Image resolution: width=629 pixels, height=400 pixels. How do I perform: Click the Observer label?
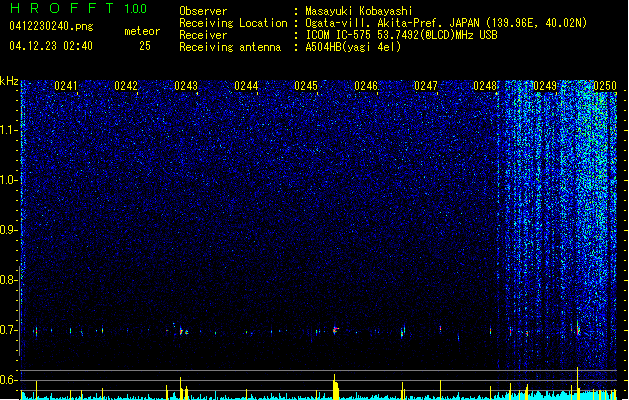[x=203, y=11]
